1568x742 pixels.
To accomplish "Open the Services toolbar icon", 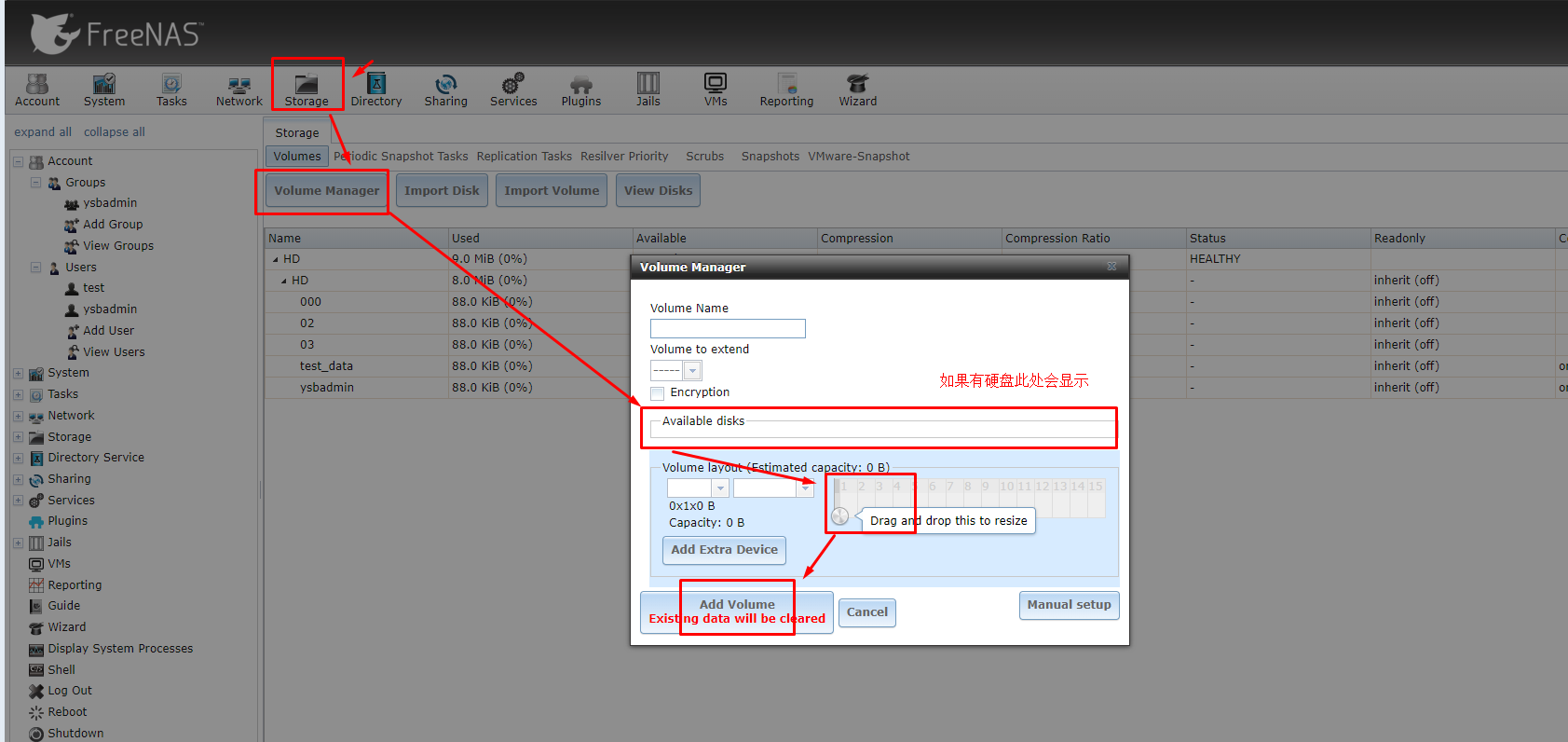I will point(513,90).
